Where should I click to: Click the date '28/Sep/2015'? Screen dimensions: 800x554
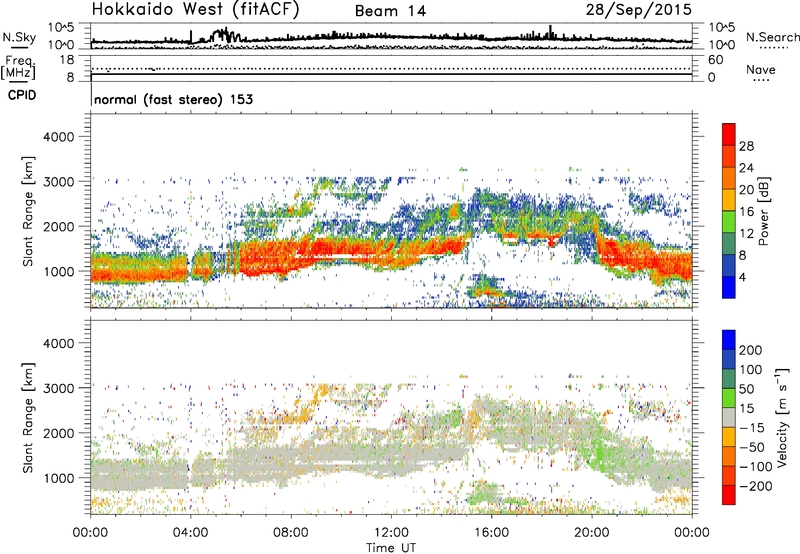pyautogui.click(x=638, y=10)
